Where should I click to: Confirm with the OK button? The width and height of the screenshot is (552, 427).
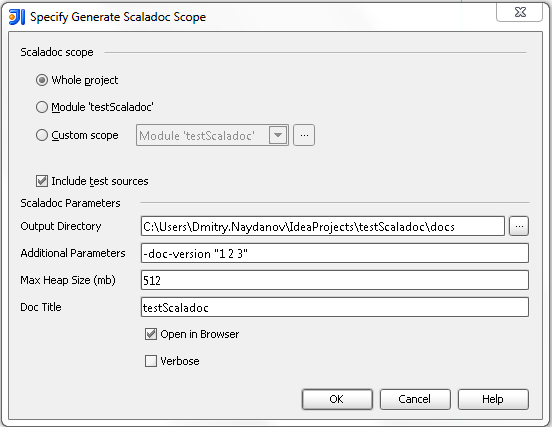[337, 399]
